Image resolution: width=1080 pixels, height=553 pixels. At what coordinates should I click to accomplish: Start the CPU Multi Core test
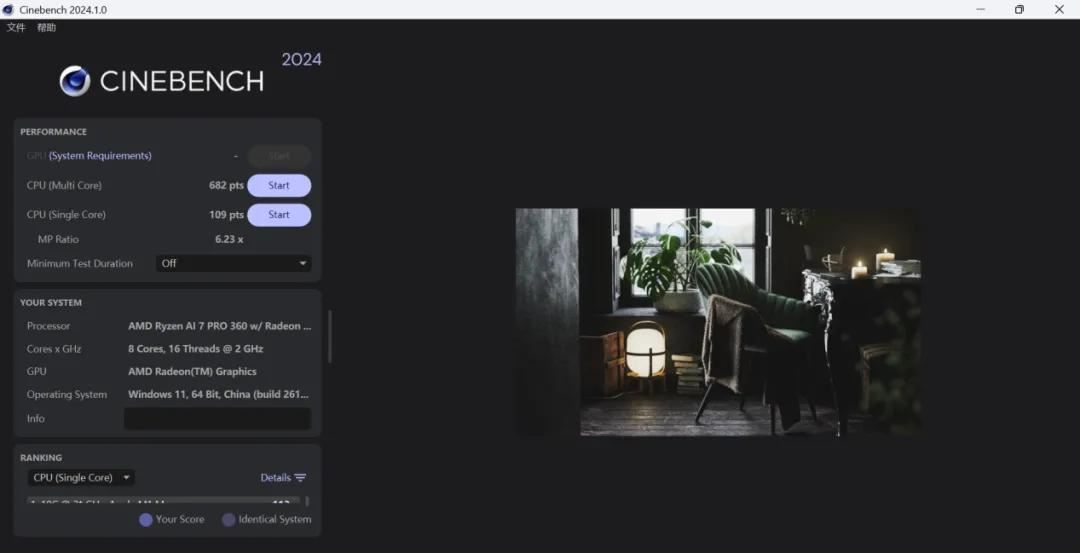click(279, 185)
